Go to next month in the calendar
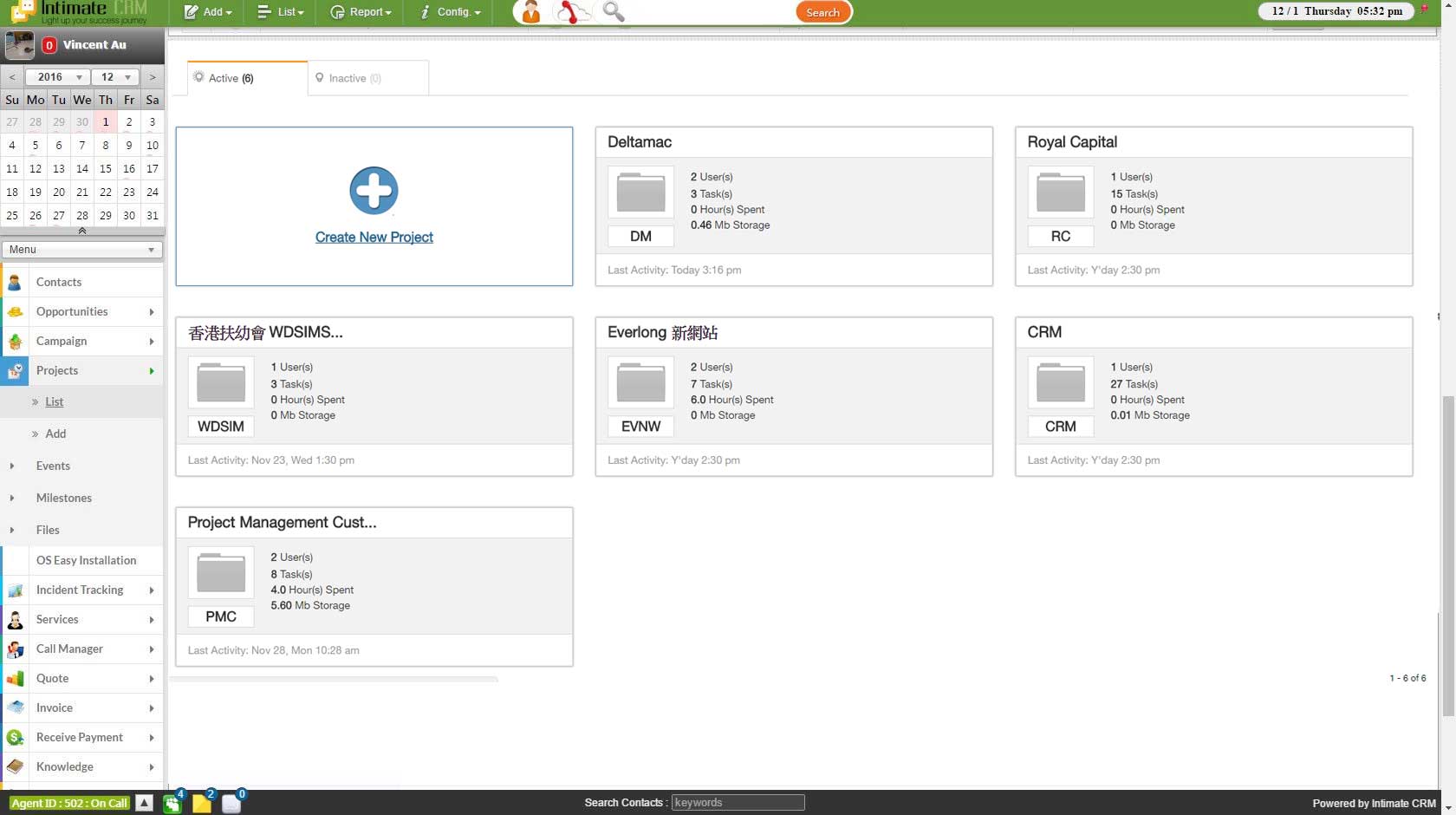The height and width of the screenshot is (815, 1456). coord(153,77)
